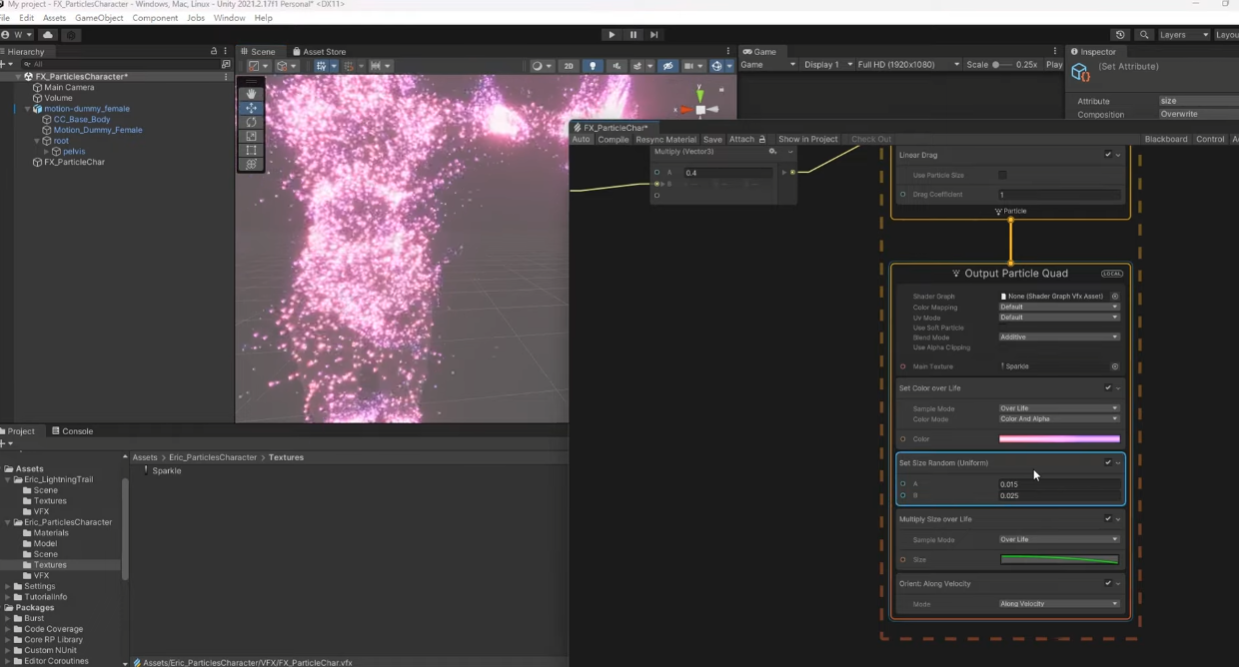
Task: Disable the Set Color over Life block
Action: [x=1107, y=388]
